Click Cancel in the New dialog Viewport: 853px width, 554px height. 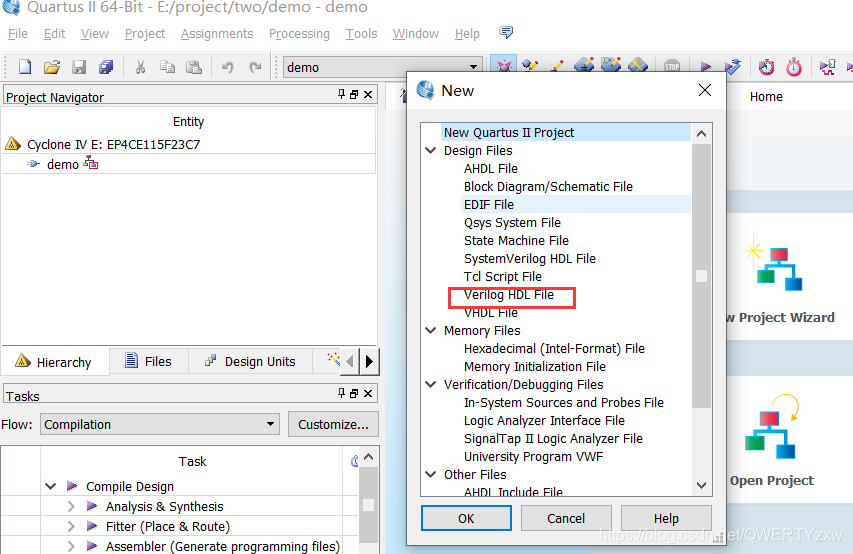[x=566, y=518]
